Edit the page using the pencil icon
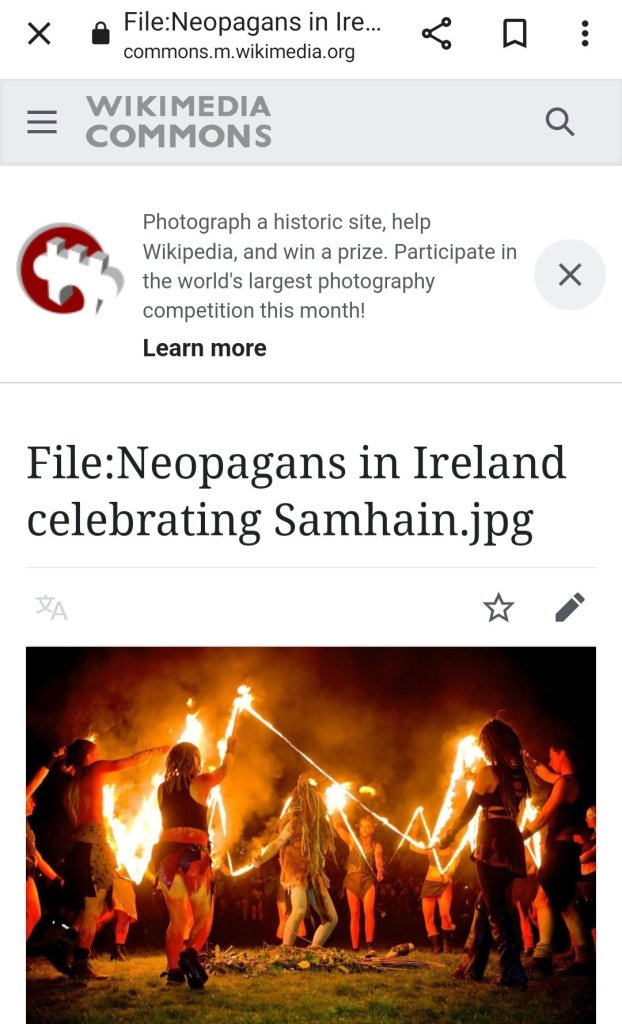This screenshot has height=1024, width=622. pyautogui.click(x=570, y=607)
